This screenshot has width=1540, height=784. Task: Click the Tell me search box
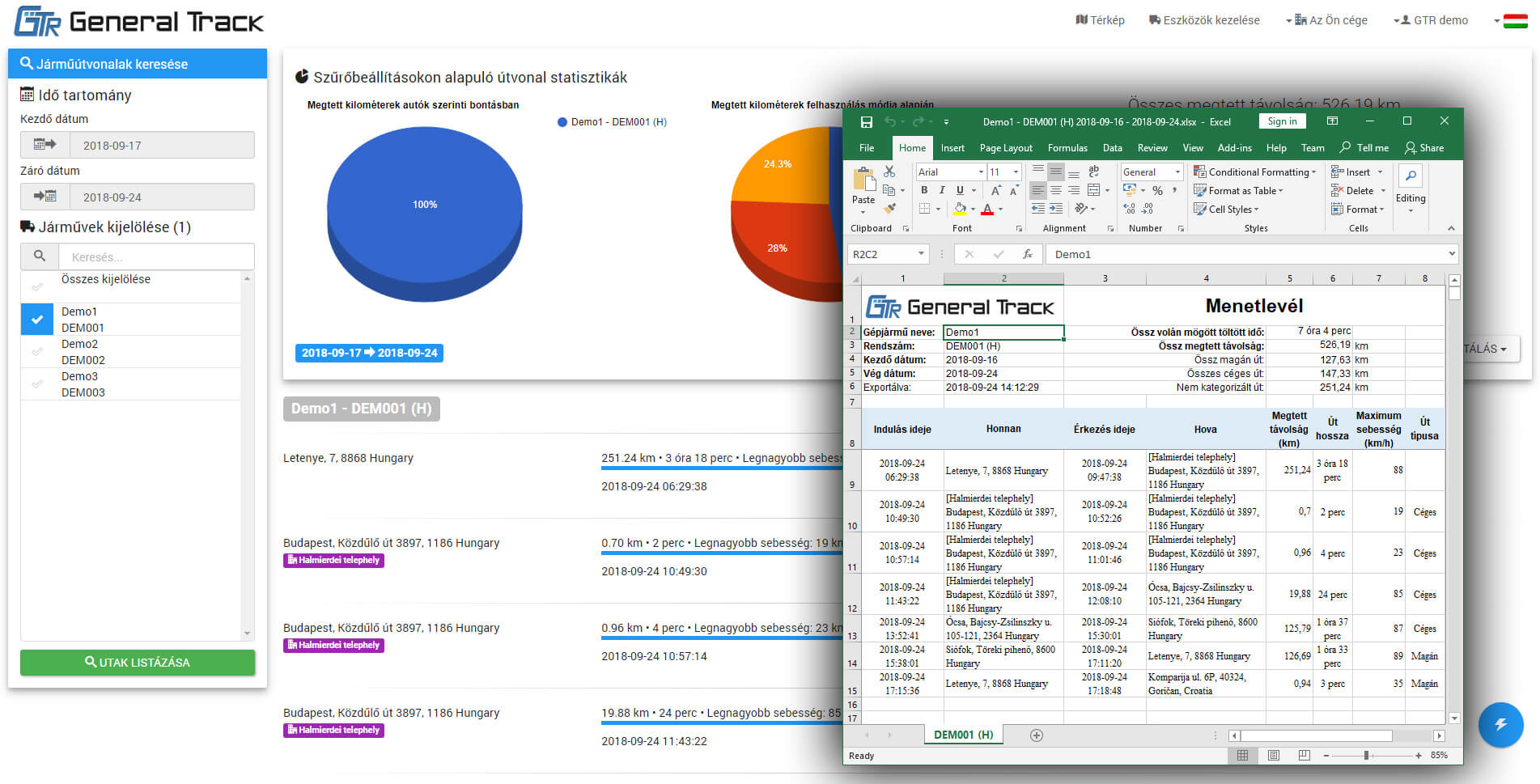tap(1364, 148)
